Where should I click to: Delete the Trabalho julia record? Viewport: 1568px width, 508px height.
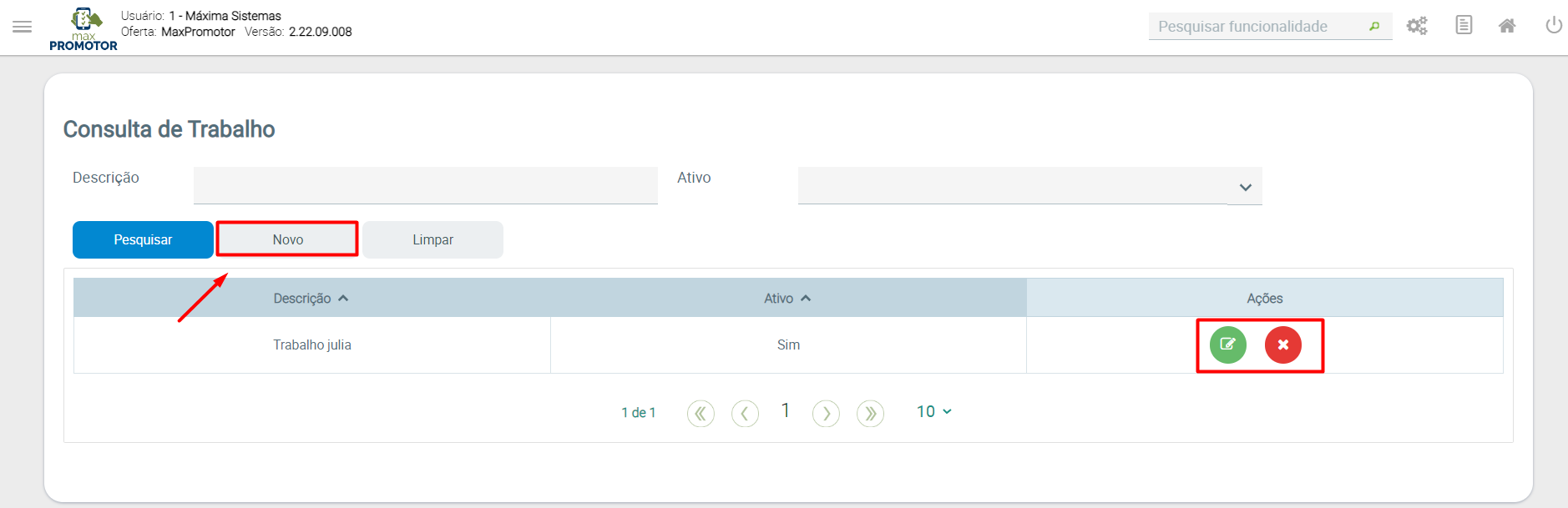point(1283,345)
